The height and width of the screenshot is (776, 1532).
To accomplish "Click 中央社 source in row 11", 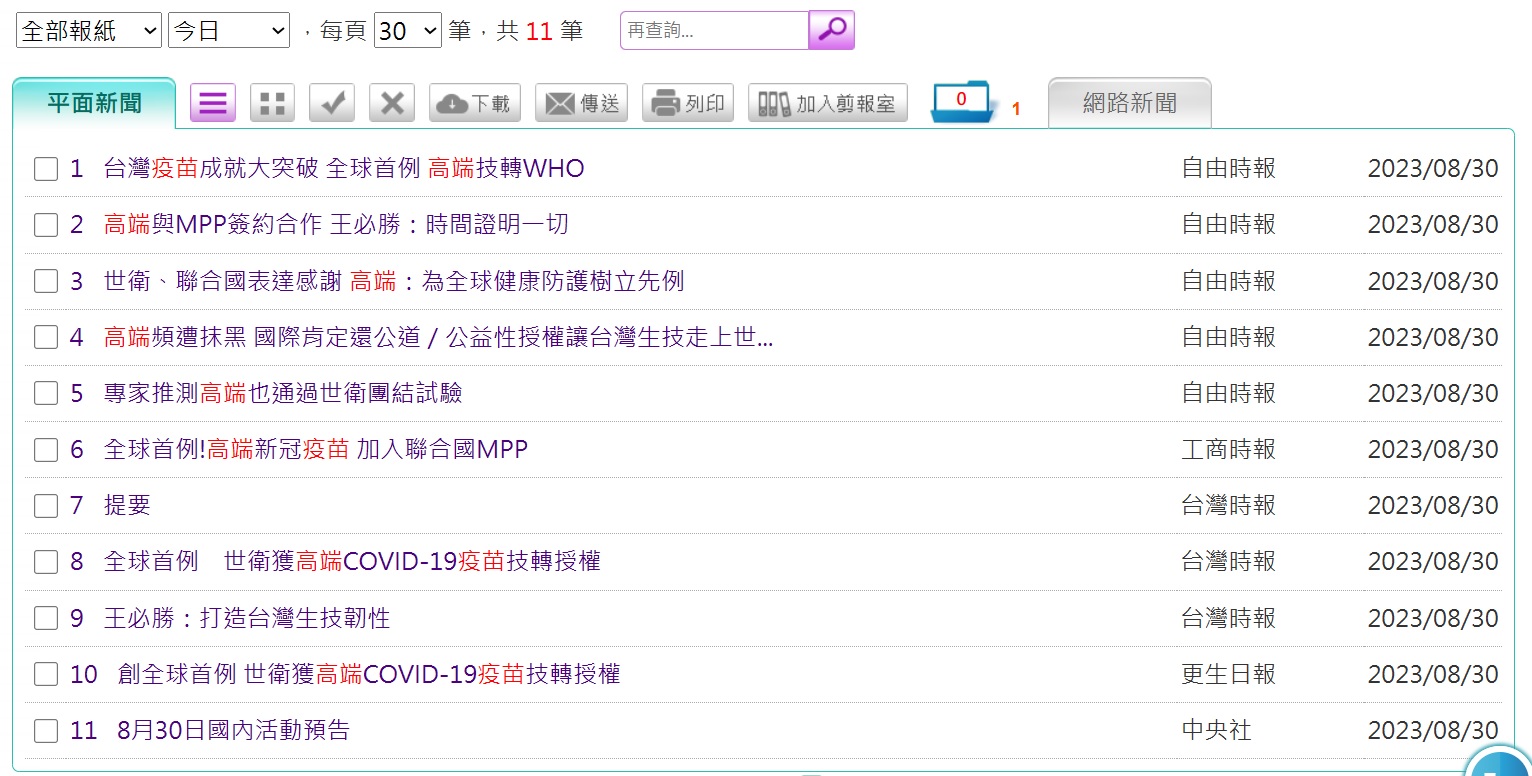I will pos(1217,731).
